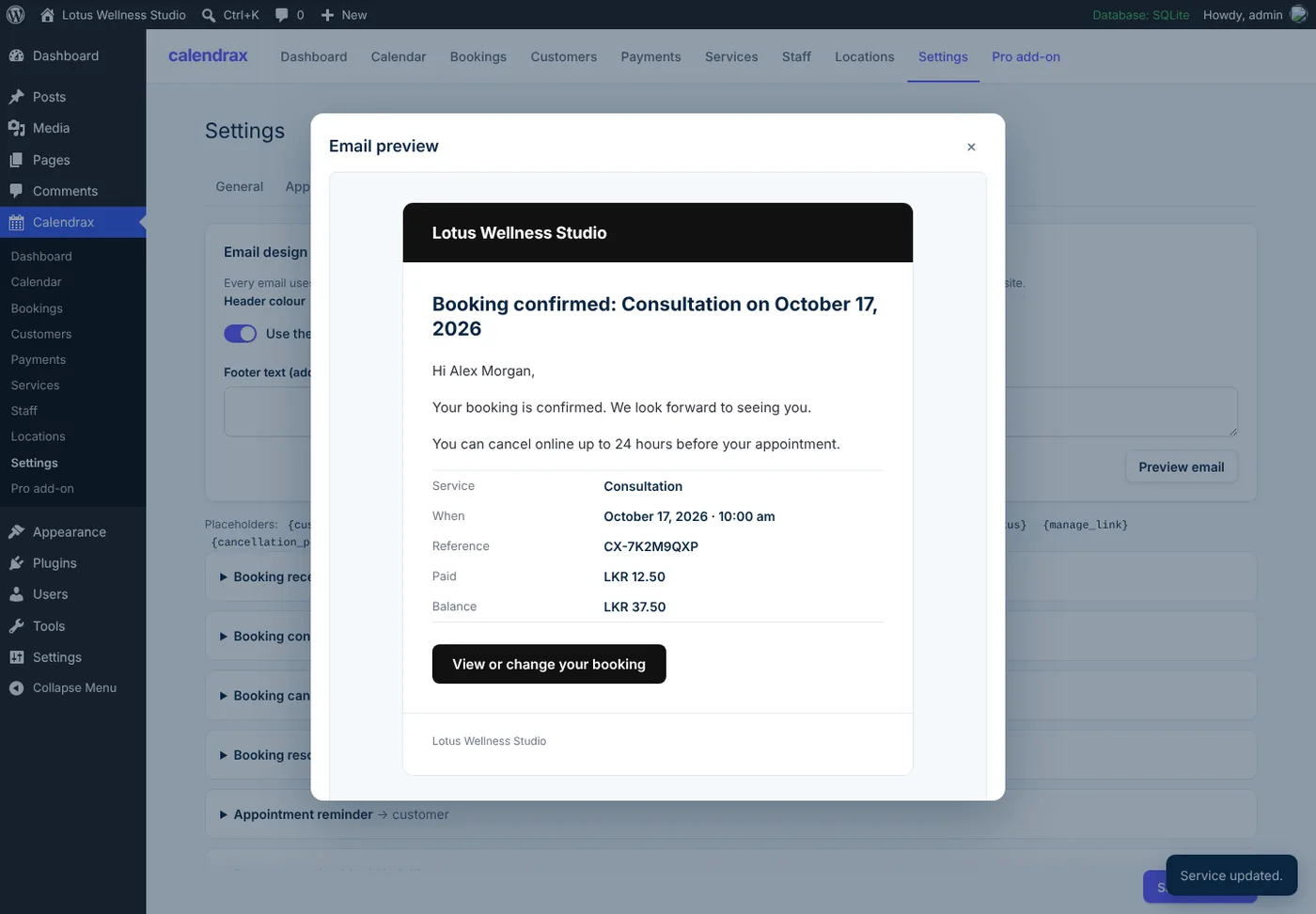Click the Collapse Menu sidebar control
This screenshot has width=1316, height=914.
click(72, 687)
